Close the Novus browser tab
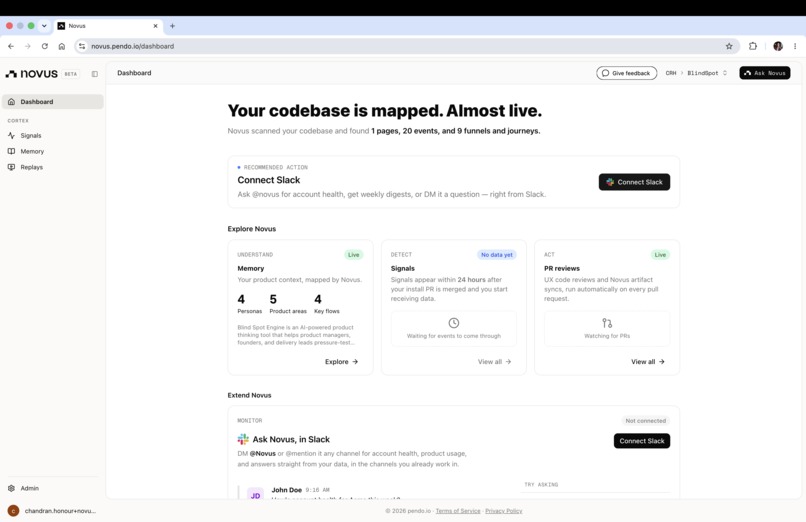 (x=155, y=26)
